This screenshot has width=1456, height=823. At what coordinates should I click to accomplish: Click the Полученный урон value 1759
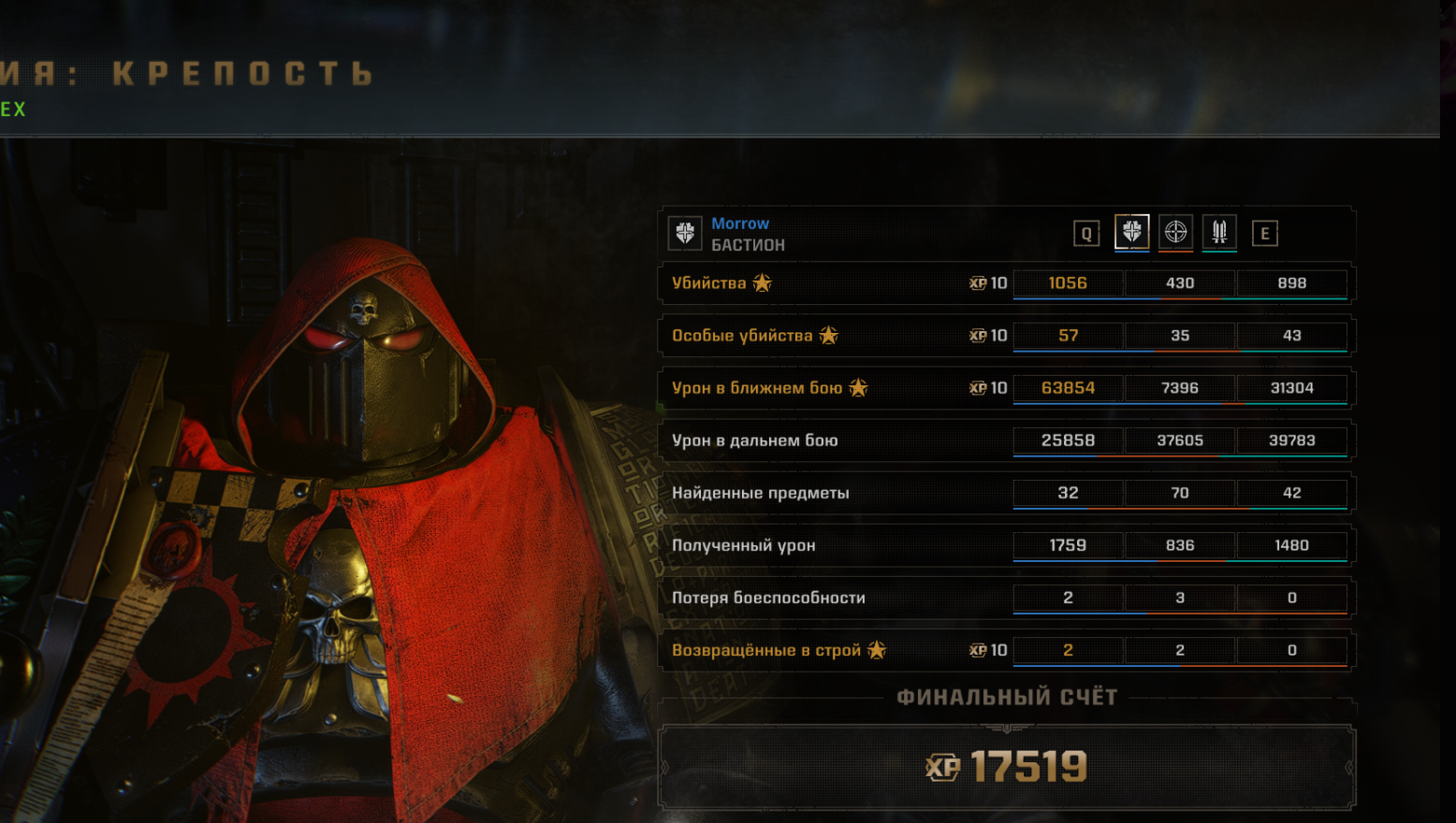(1068, 545)
